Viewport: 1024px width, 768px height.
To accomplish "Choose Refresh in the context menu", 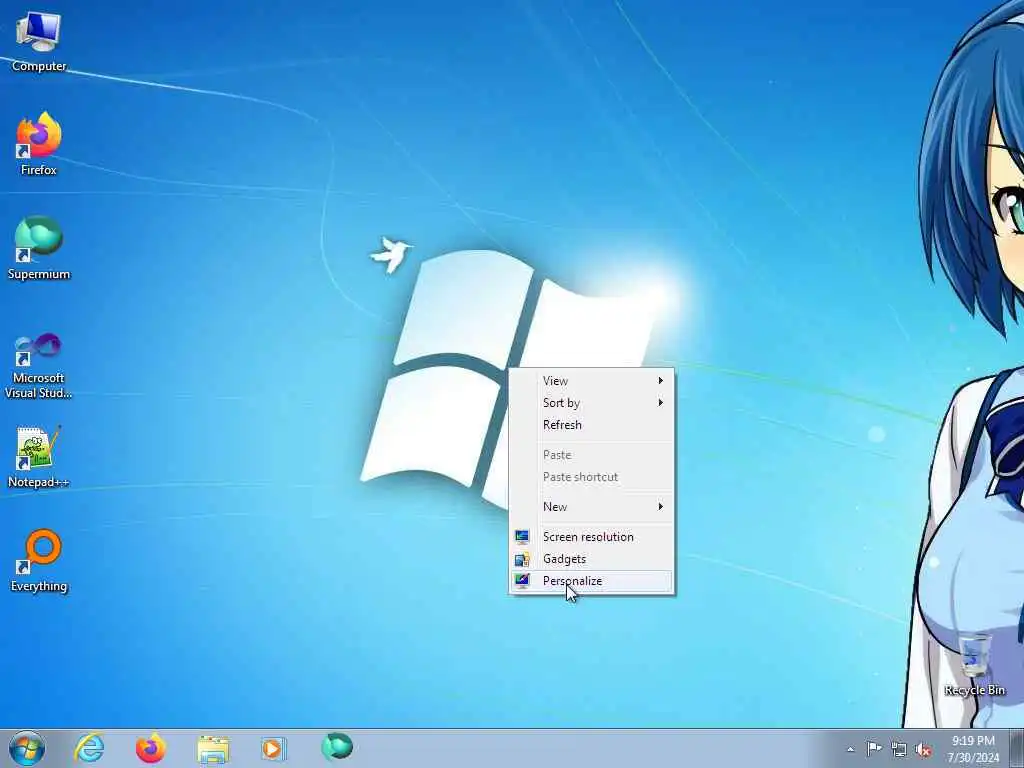I will [591, 425].
